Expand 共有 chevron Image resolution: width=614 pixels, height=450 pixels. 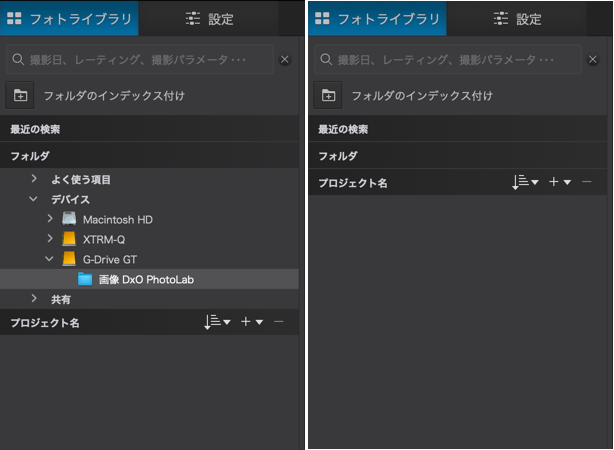pos(34,298)
